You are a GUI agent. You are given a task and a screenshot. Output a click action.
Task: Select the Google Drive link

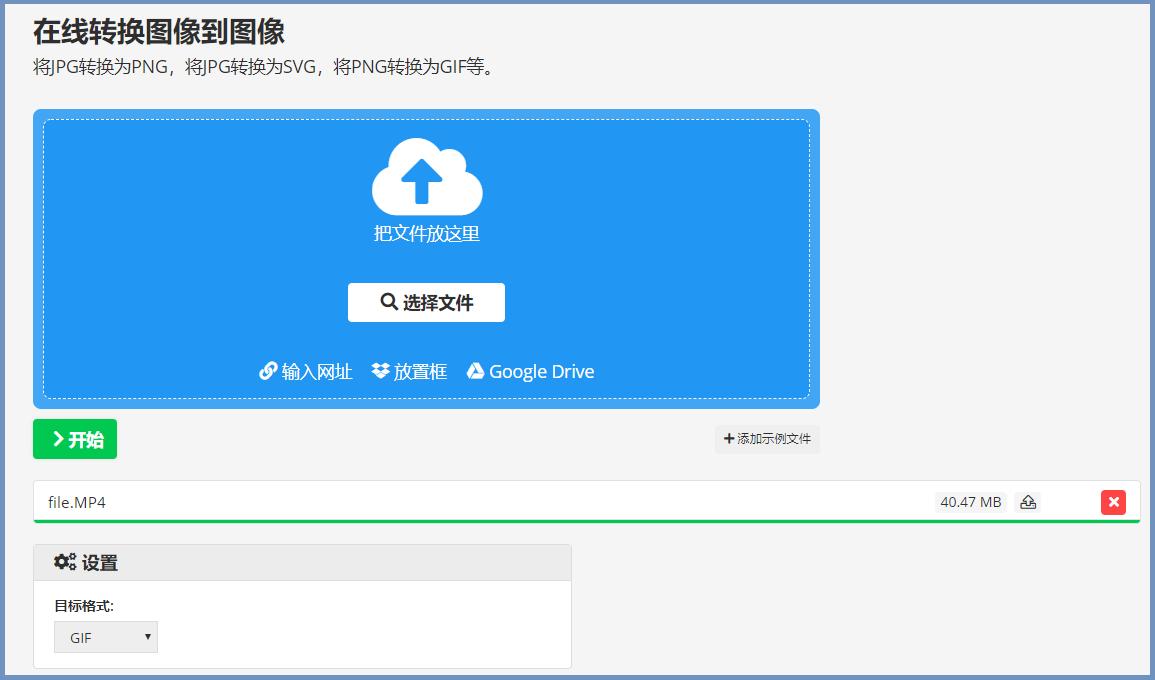tap(540, 370)
